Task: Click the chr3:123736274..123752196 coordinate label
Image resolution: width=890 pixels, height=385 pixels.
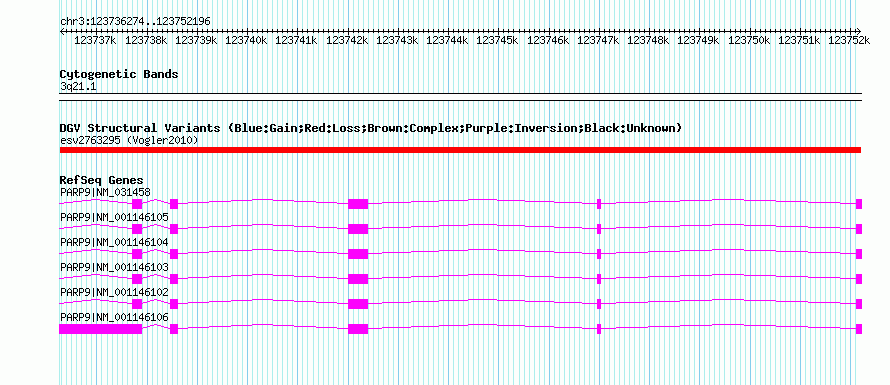Action: (135, 21)
